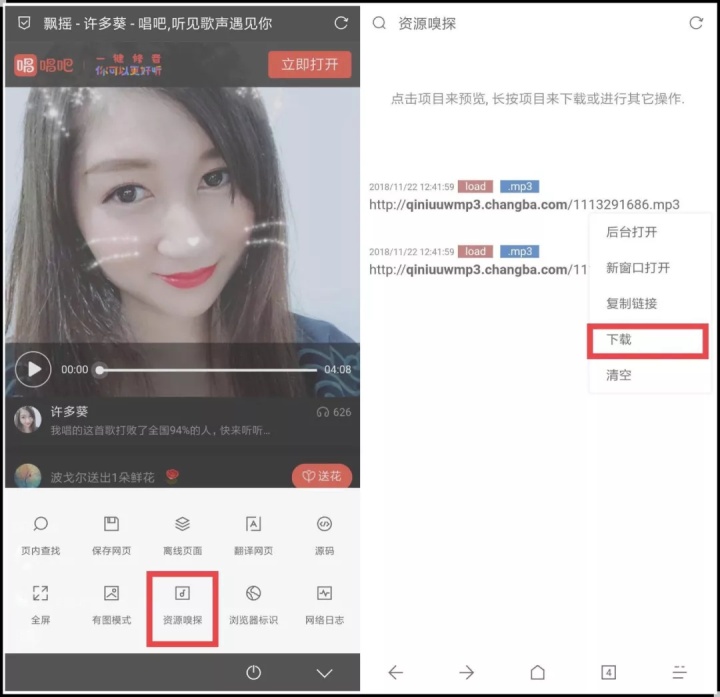720x697 pixels.
Task: Tap the home icon in navigation bar
Action: point(537,673)
